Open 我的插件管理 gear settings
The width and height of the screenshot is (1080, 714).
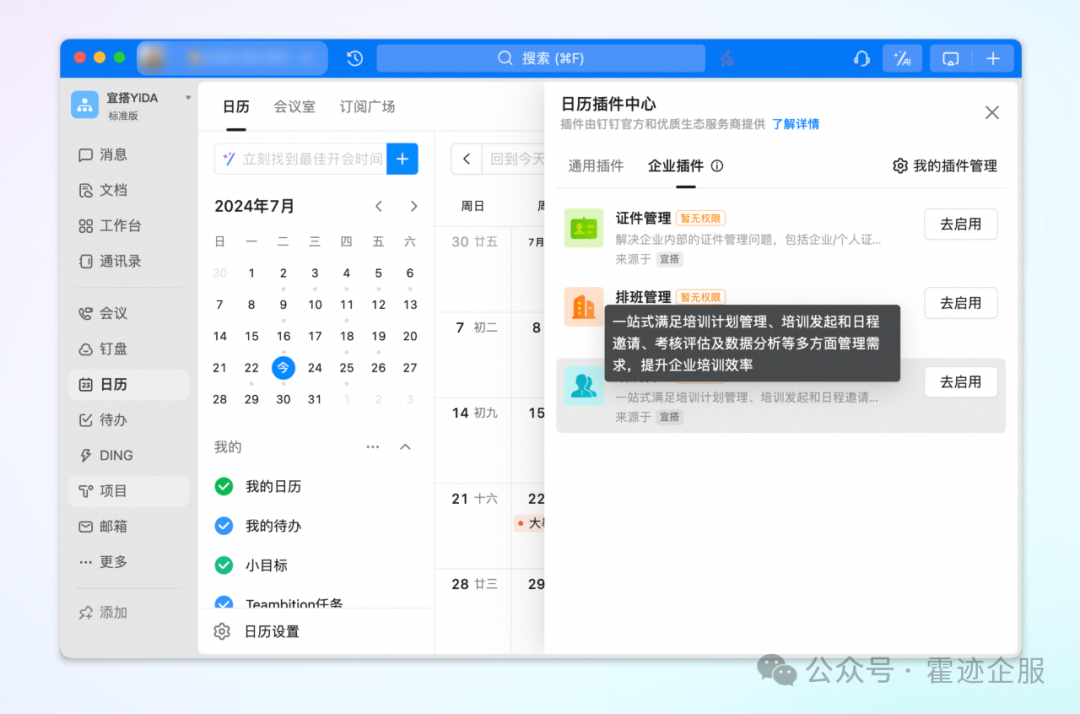click(x=900, y=166)
